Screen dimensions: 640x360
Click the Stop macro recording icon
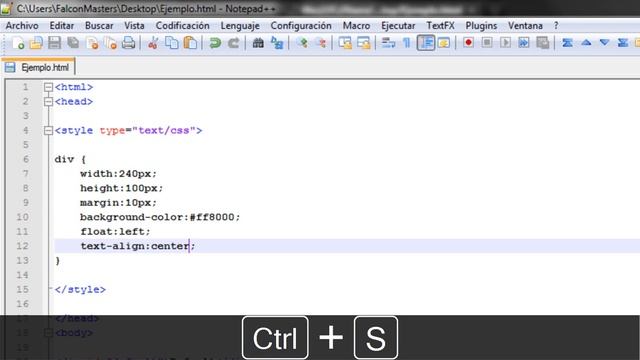tap(487, 42)
